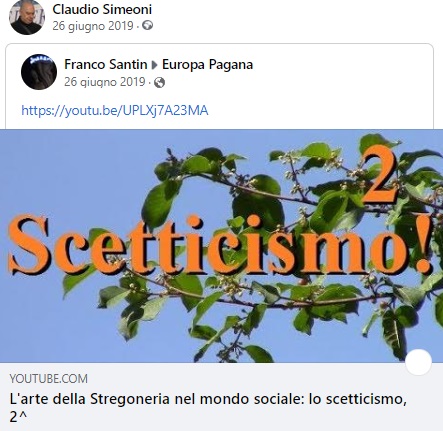Click the YOUTUBE.COM source label
The image size is (443, 431).
click(49, 379)
